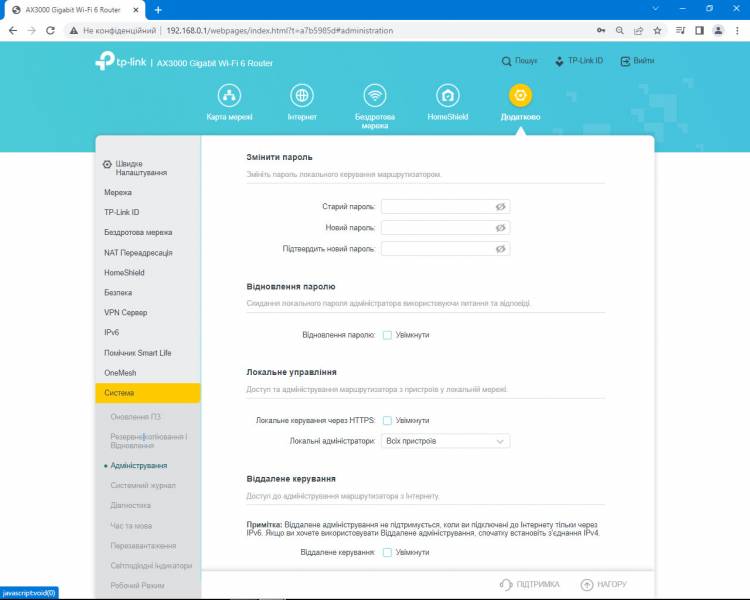Open VPN Сервер in the sidebar
750x600 pixels.
[125, 312]
